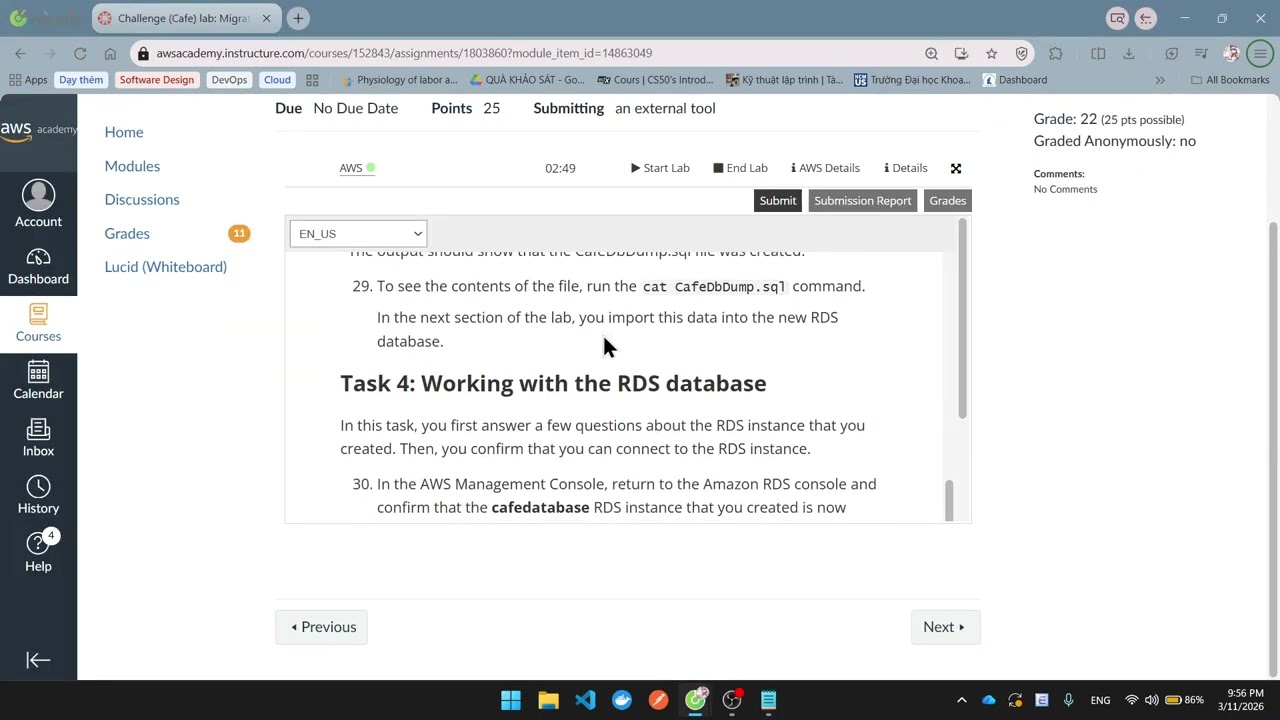Open the browser home page icon
This screenshot has width=1280, height=720.
(110, 53)
